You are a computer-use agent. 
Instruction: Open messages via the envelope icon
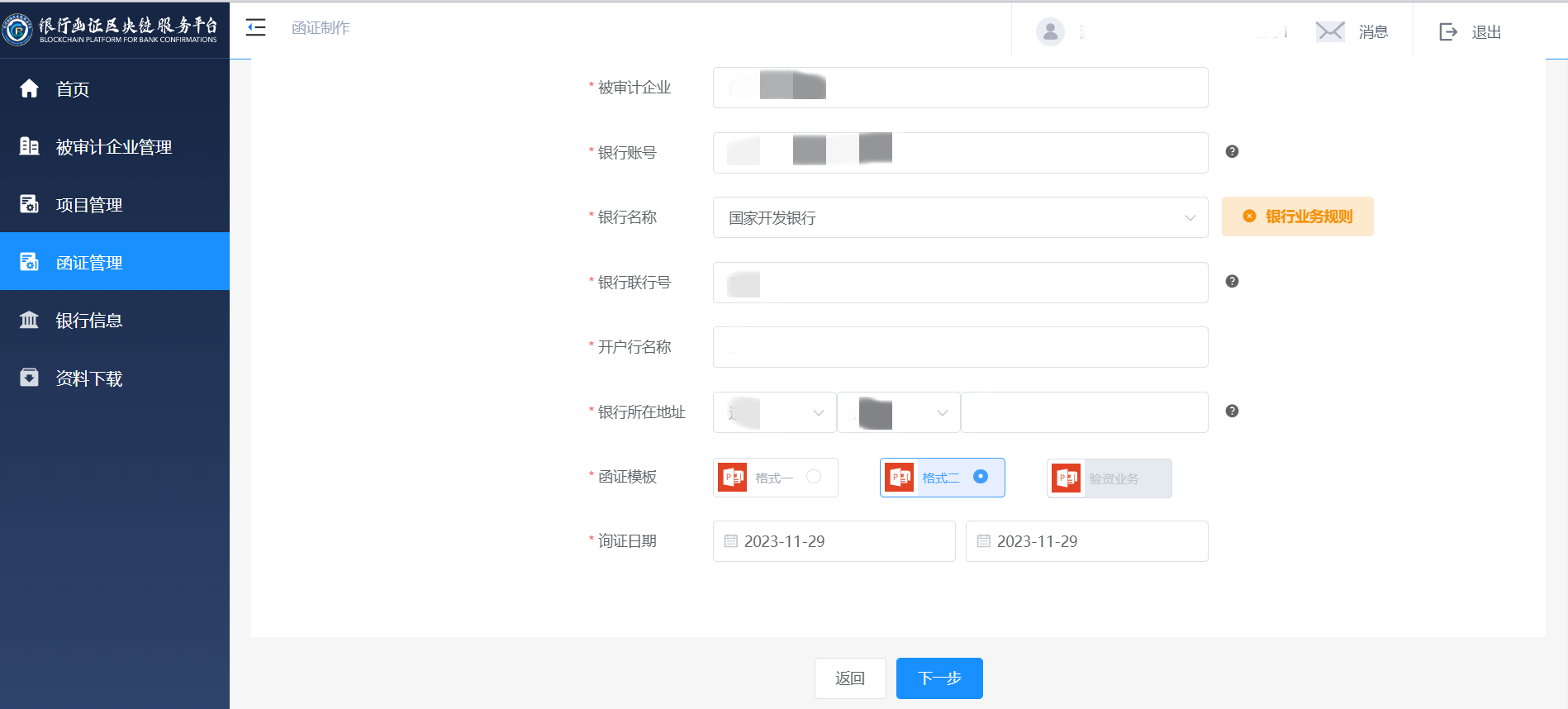[1330, 31]
